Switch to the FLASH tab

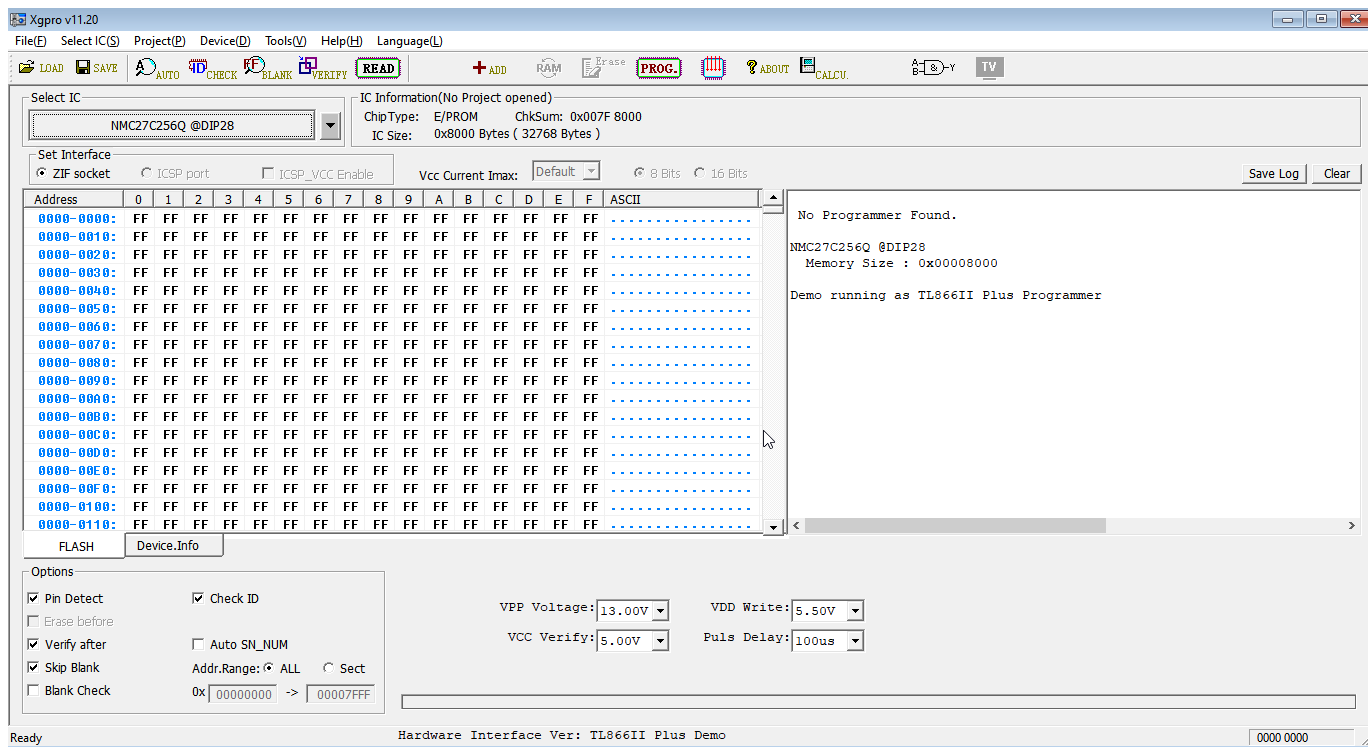(x=76, y=546)
